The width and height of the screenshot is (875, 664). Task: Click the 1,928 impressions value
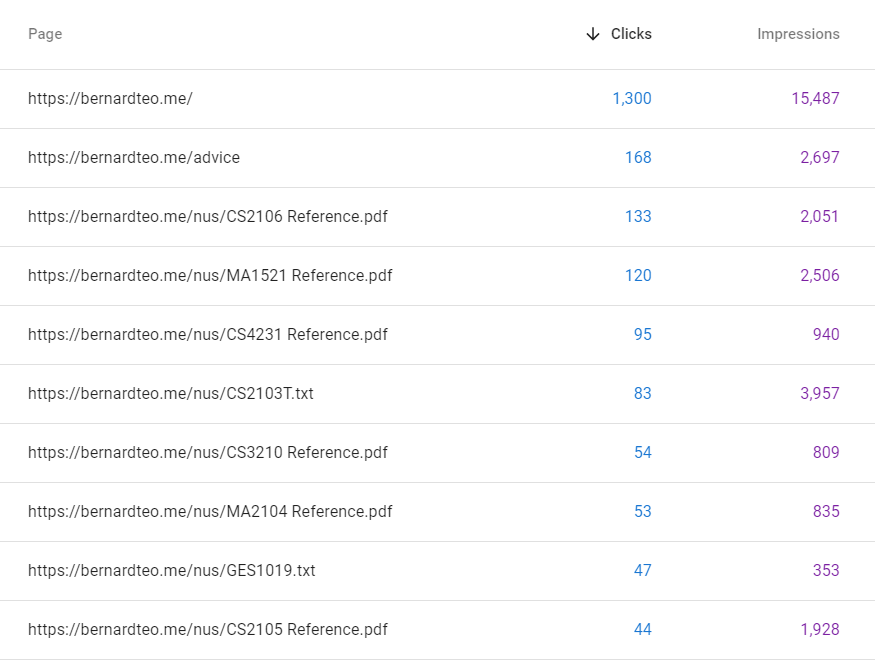pyautogui.click(x=820, y=630)
